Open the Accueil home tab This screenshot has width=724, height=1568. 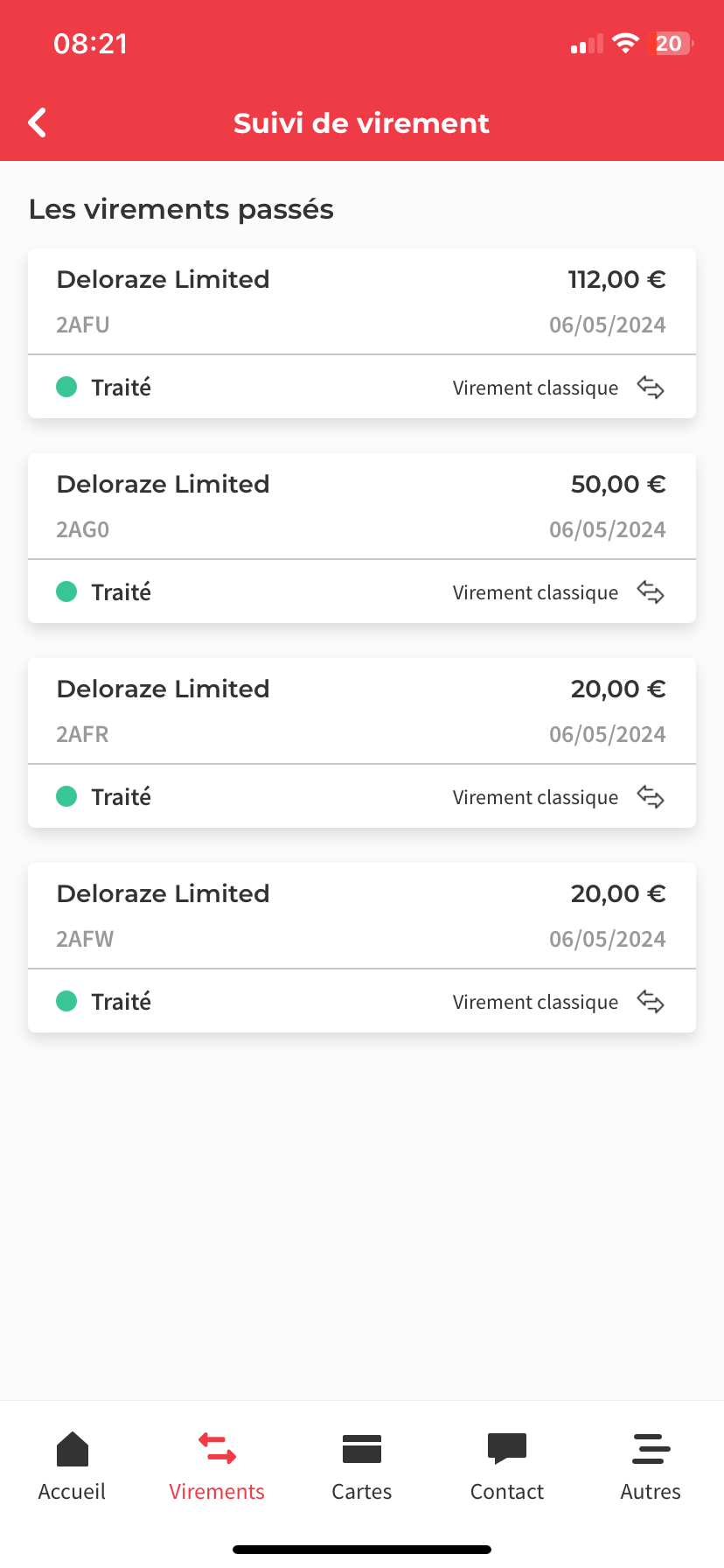72,1466
